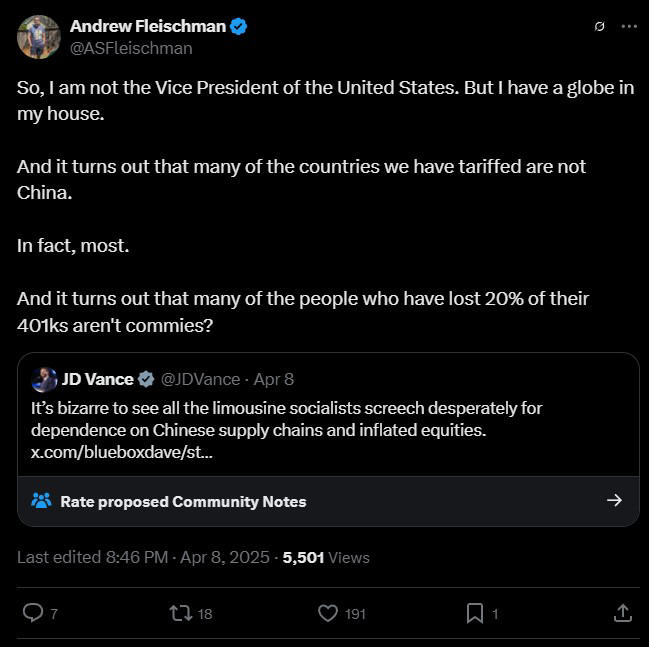Screen dimensions: 649x647
Task: Open the quoted JD Vance tweet text
Action: [x=286, y=419]
